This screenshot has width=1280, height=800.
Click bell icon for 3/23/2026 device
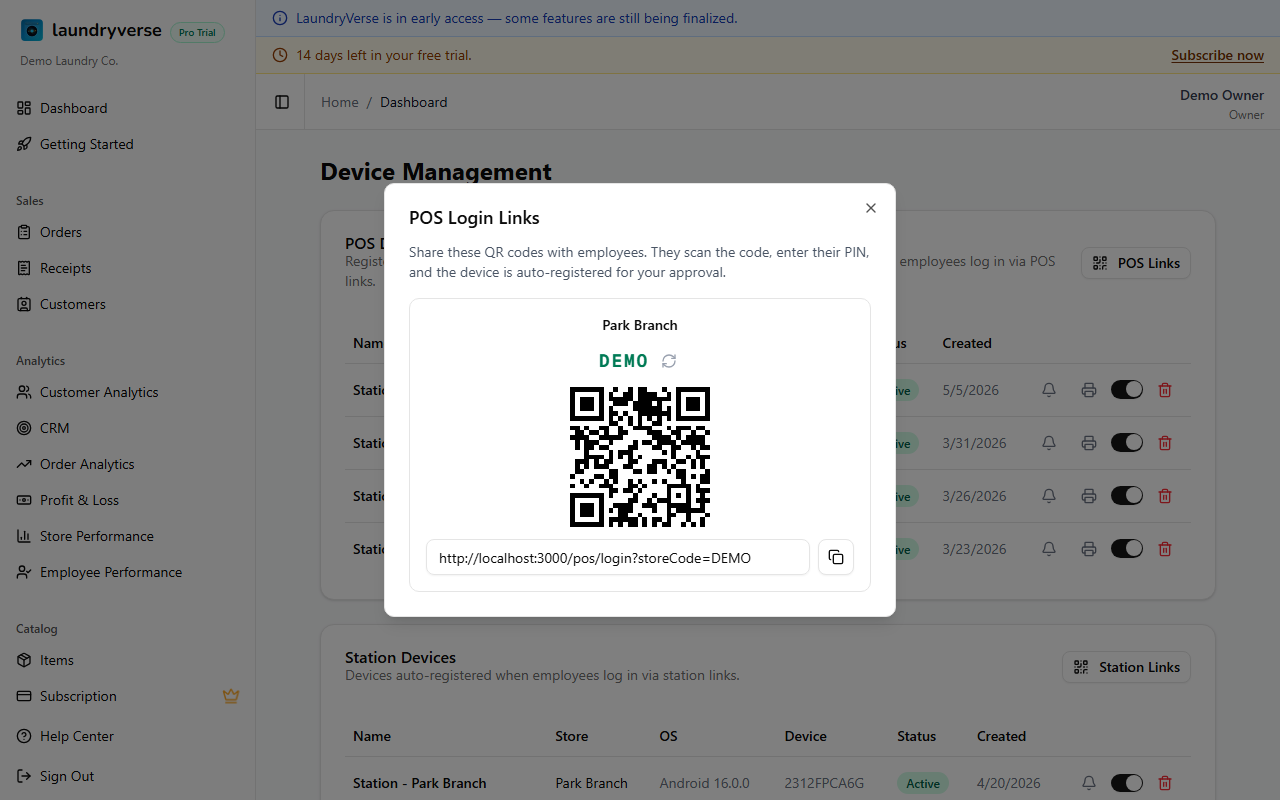1049,549
